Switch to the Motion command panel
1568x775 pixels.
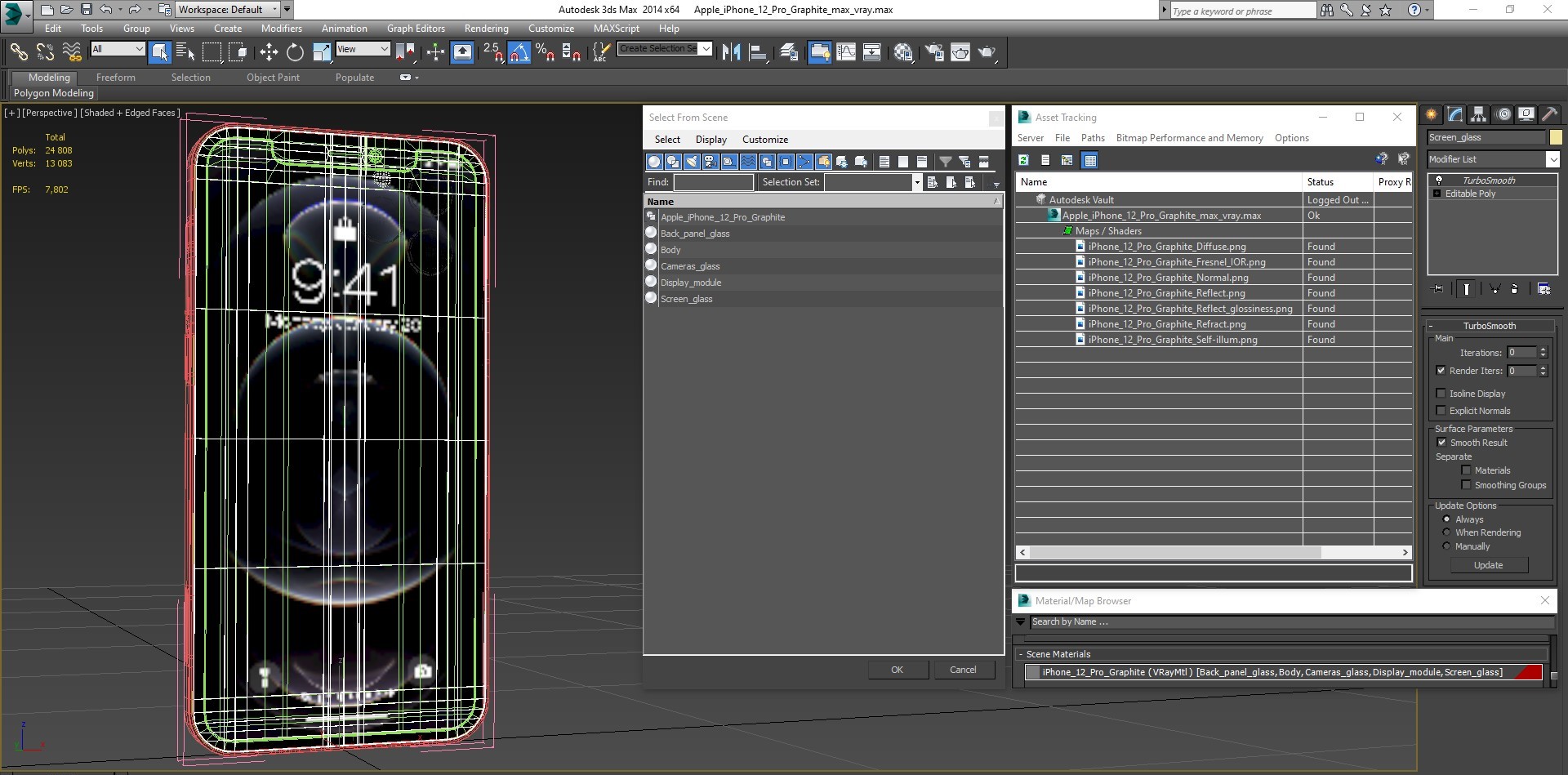1503,114
